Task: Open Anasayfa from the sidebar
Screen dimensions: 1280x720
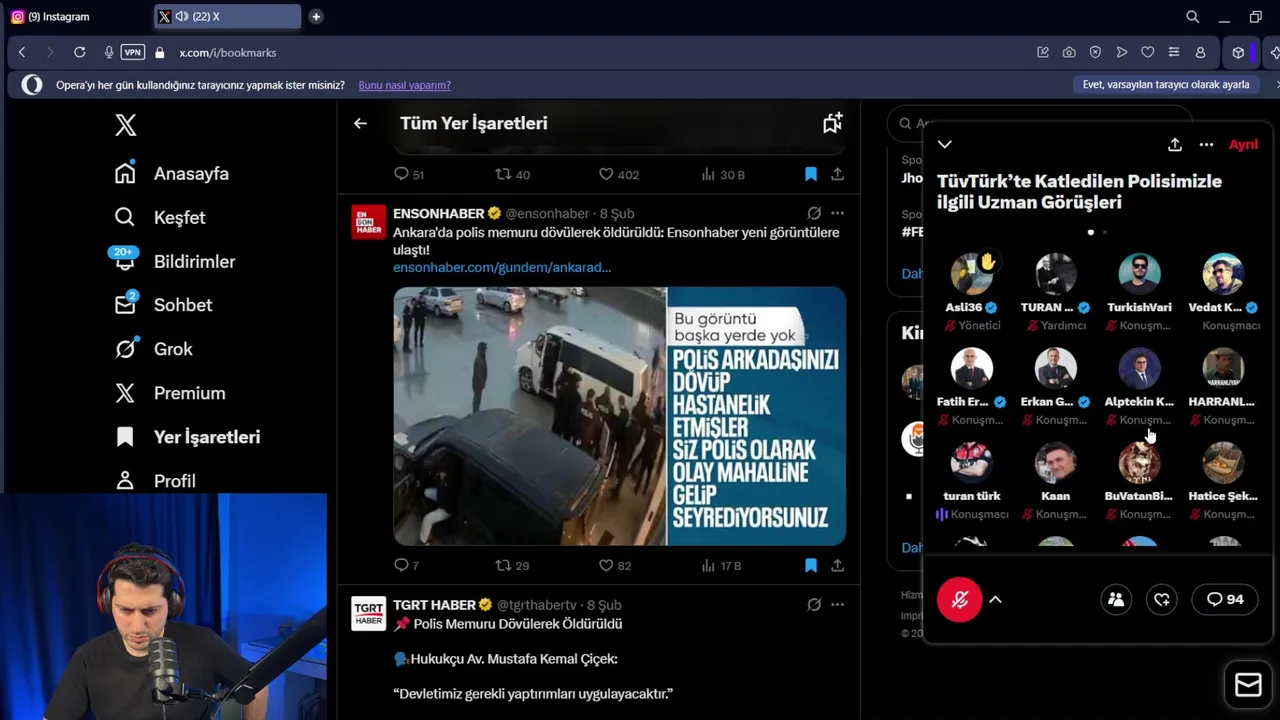Action: pos(171,173)
